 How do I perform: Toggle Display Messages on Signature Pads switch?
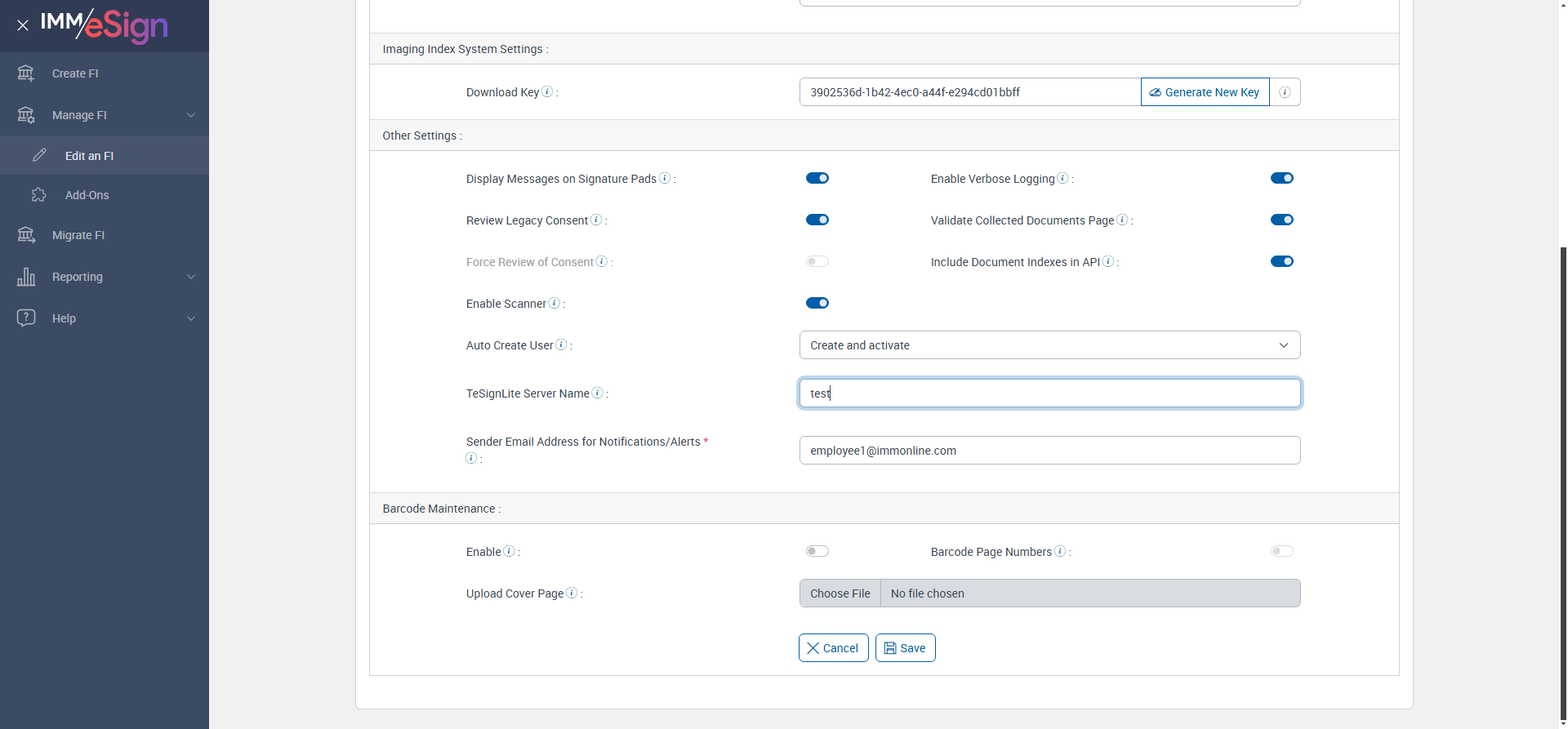(x=817, y=178)
